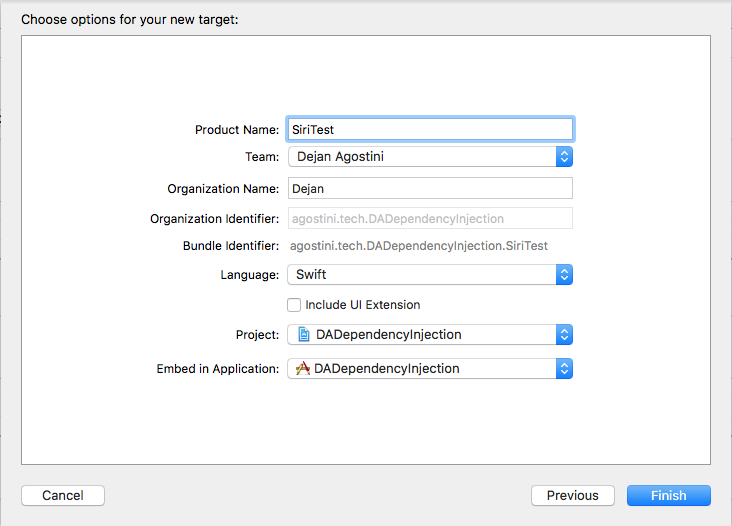Focus the Organization Name text field

click(430, 188)
